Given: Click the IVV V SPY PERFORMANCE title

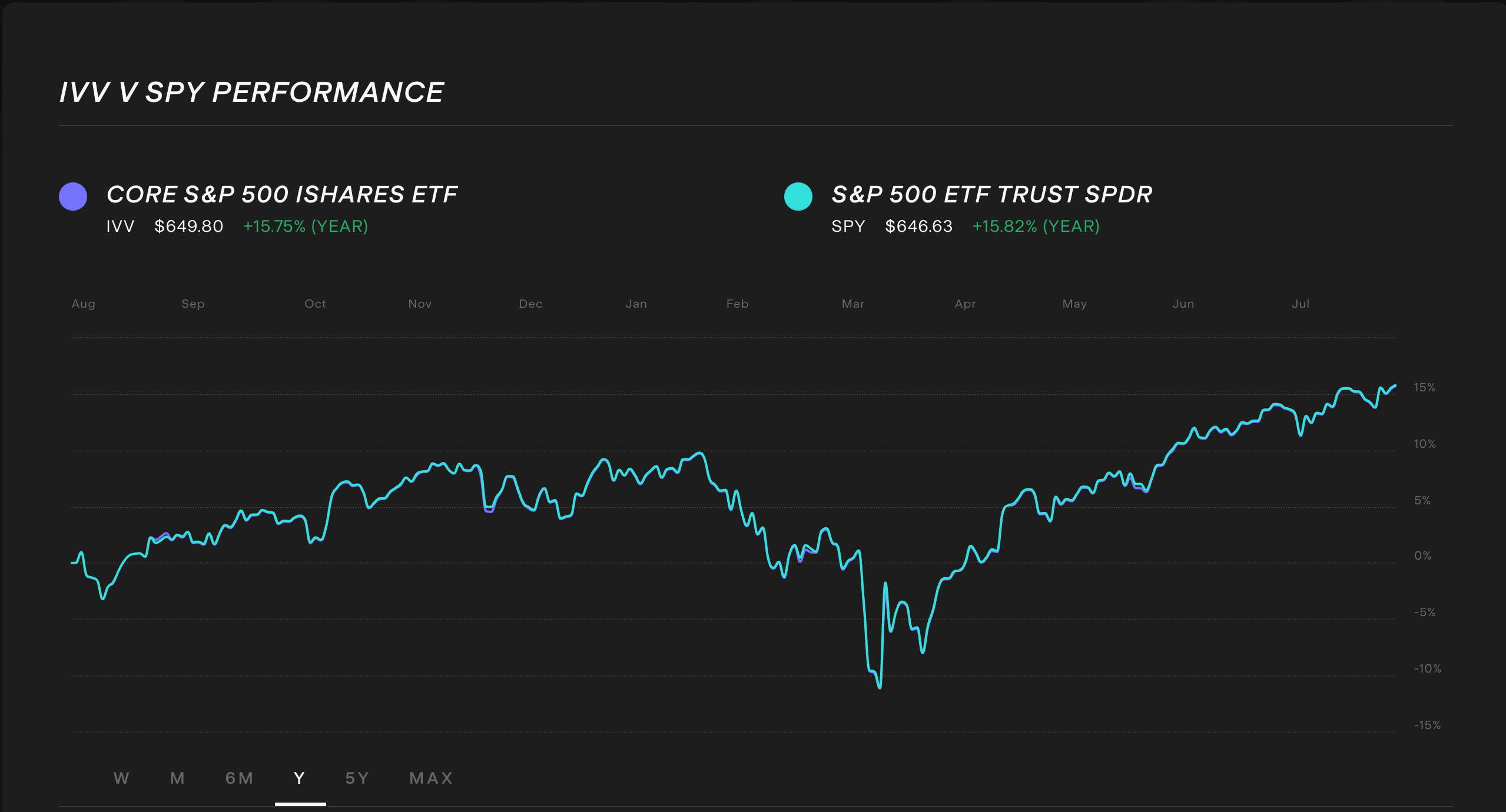Looking at the screenshot, I should pos(252,90).
